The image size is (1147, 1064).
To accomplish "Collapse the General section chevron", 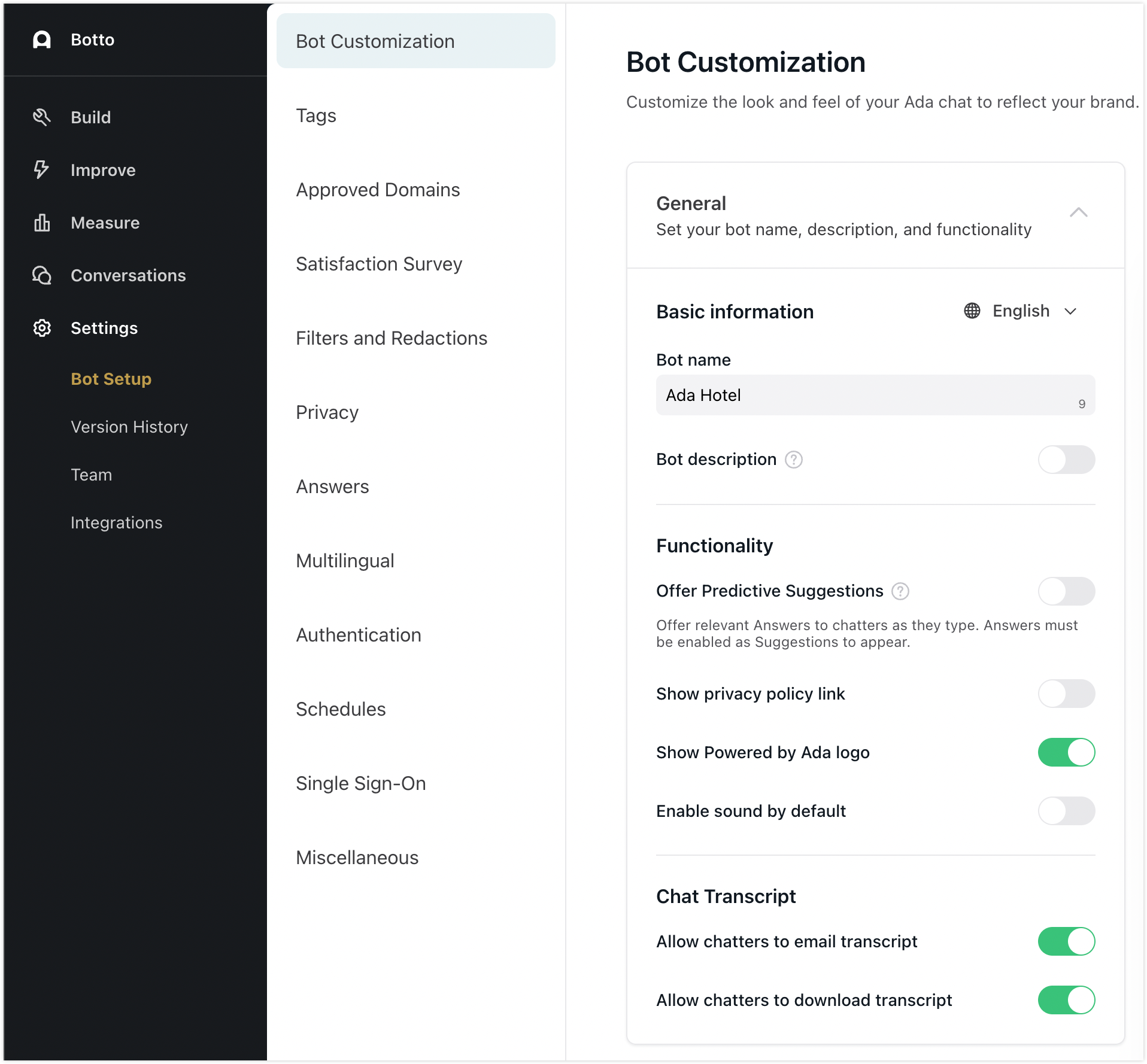I will click(1078, 212).
